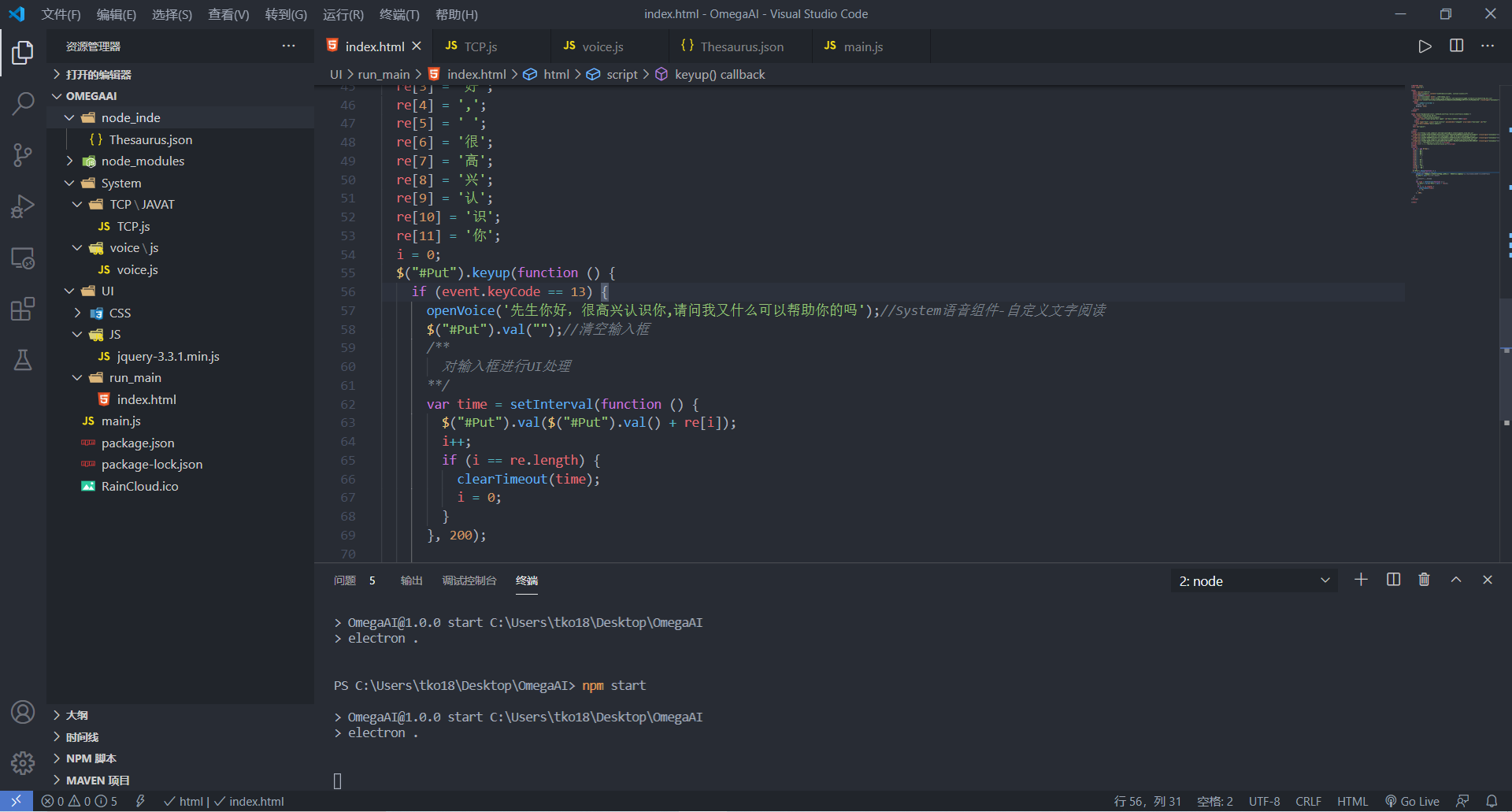Open the 运行(R) menu
Image resolution: width=1512 pixels, height=812 pixels.
(343, 14)
